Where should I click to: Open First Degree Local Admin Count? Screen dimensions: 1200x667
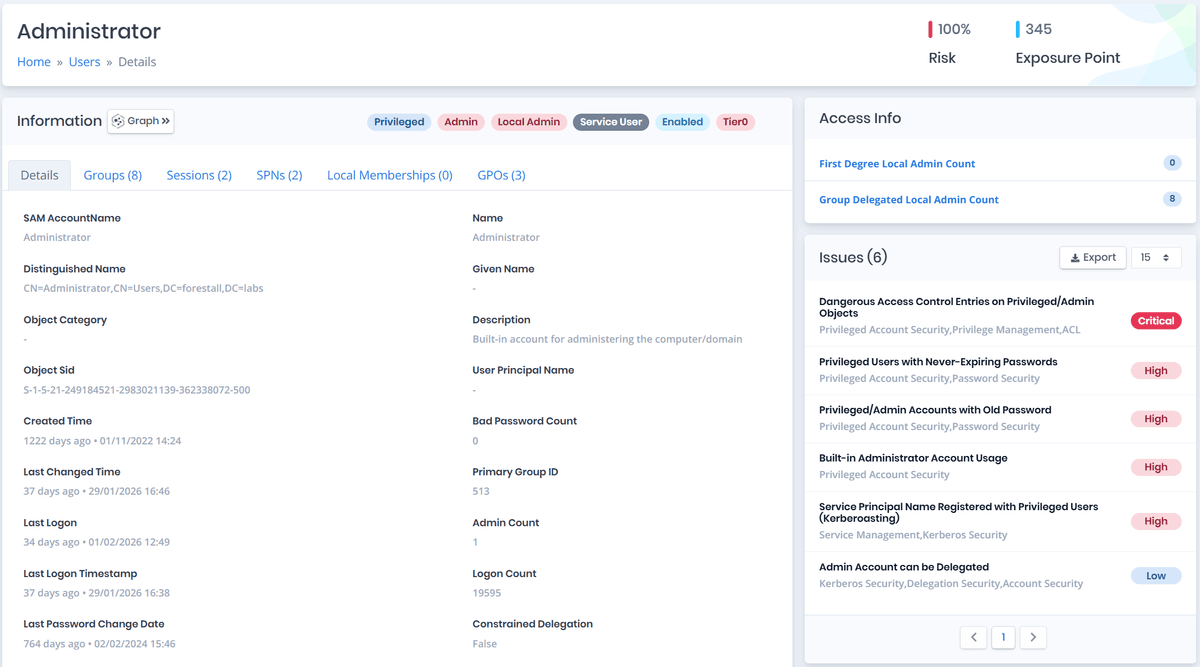click(x=897, y=164)
